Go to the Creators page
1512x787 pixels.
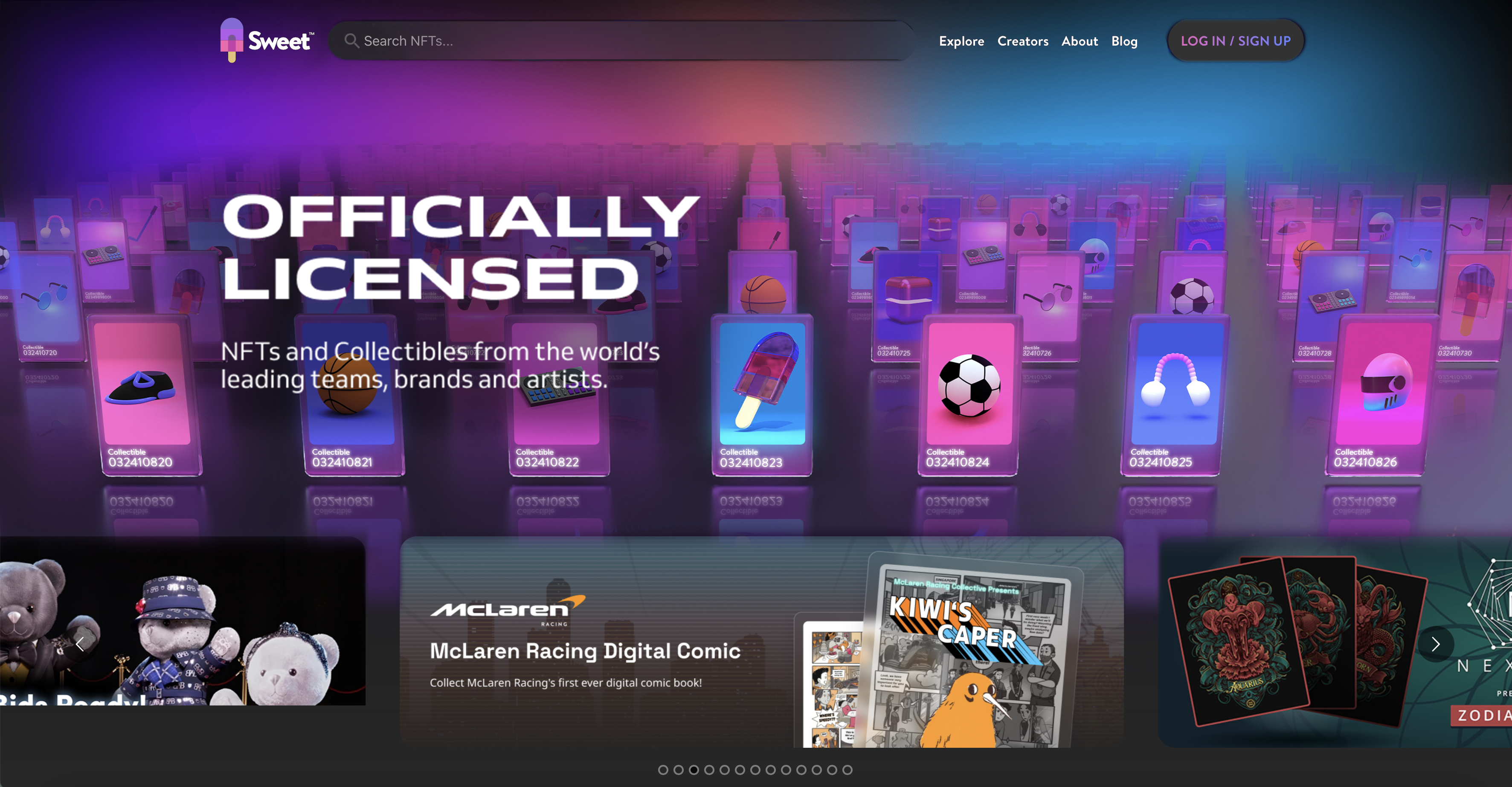[x=1022, y=41]
